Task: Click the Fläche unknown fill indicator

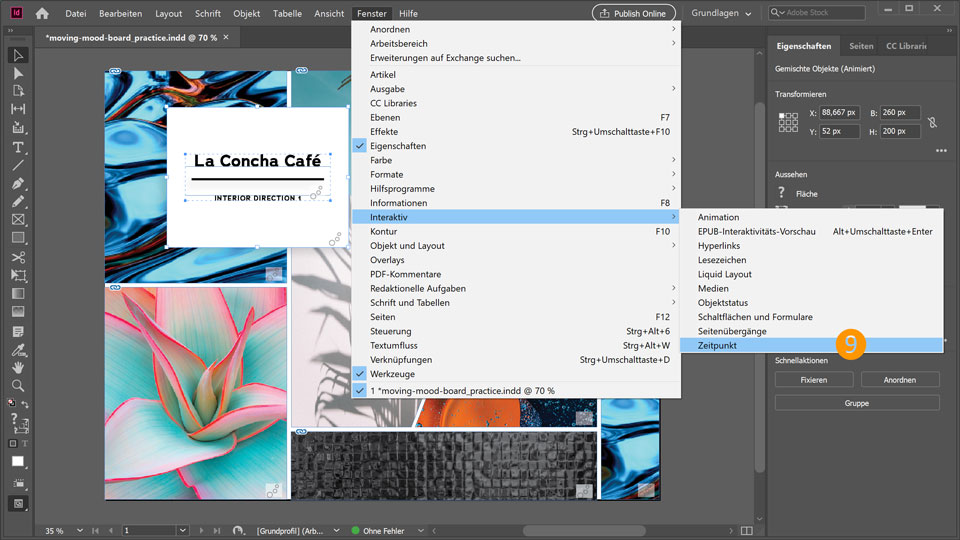Action: (781, 193)
